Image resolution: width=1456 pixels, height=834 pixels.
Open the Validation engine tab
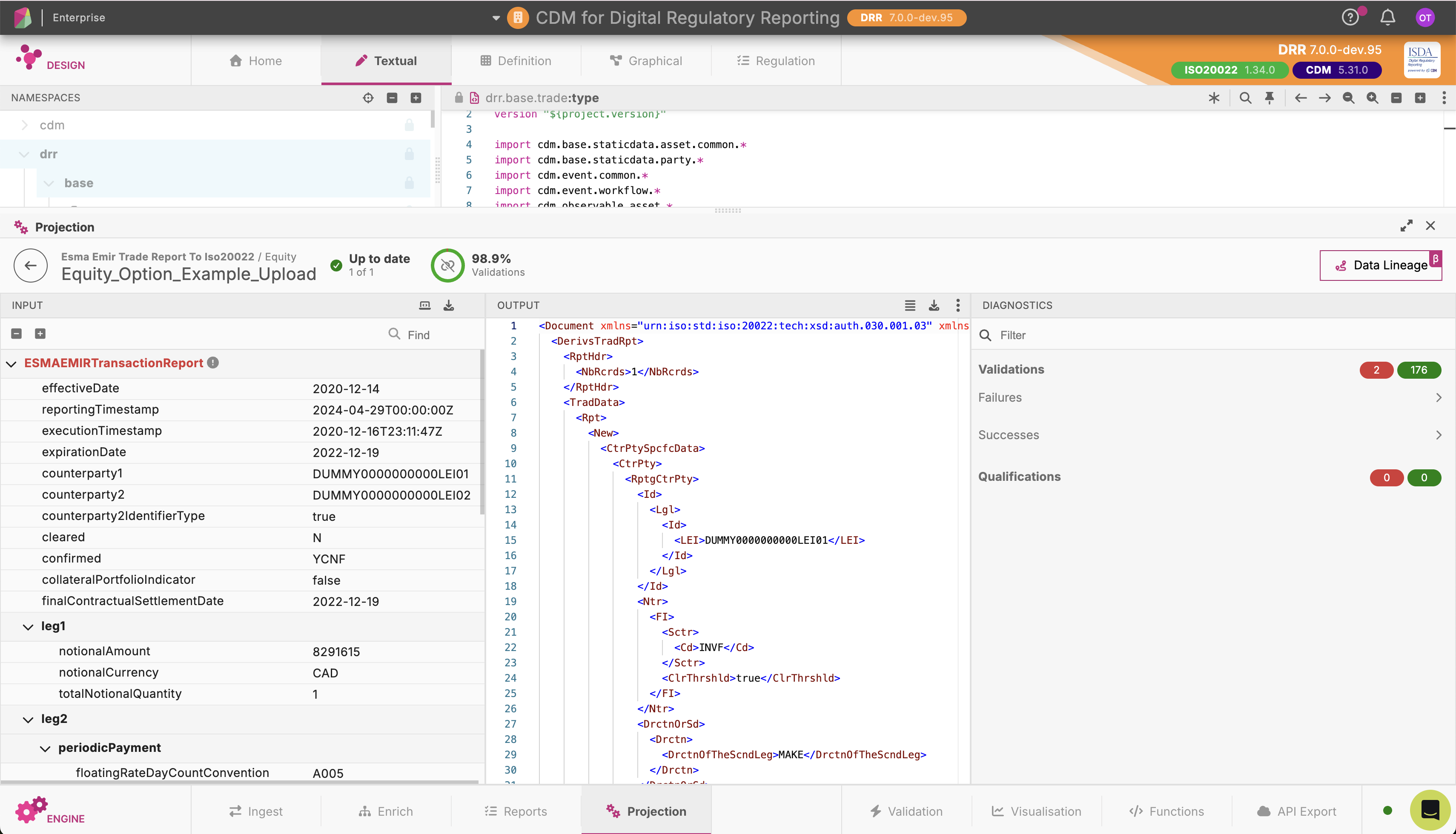point(906,811)
